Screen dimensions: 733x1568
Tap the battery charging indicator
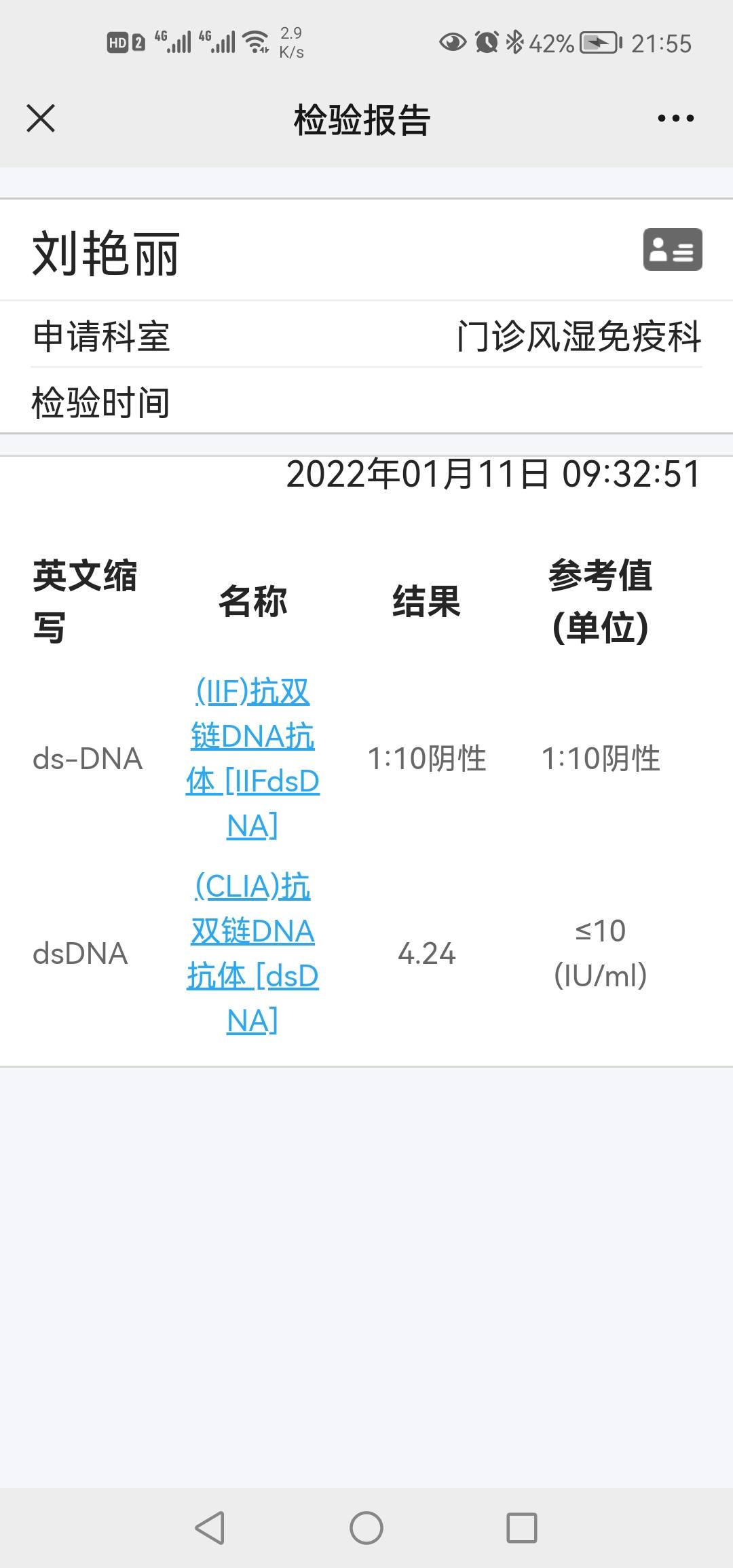(x=597, y=42)
